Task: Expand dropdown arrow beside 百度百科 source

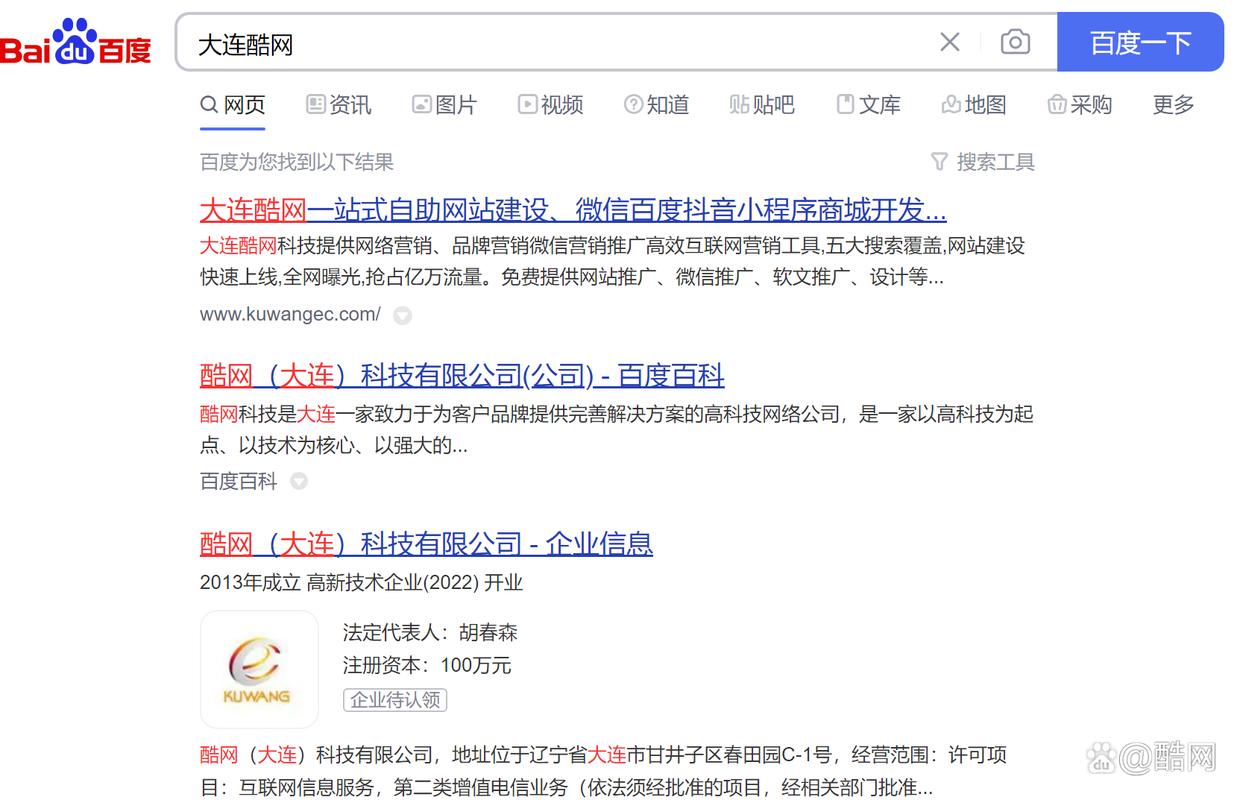Action: 298,482
